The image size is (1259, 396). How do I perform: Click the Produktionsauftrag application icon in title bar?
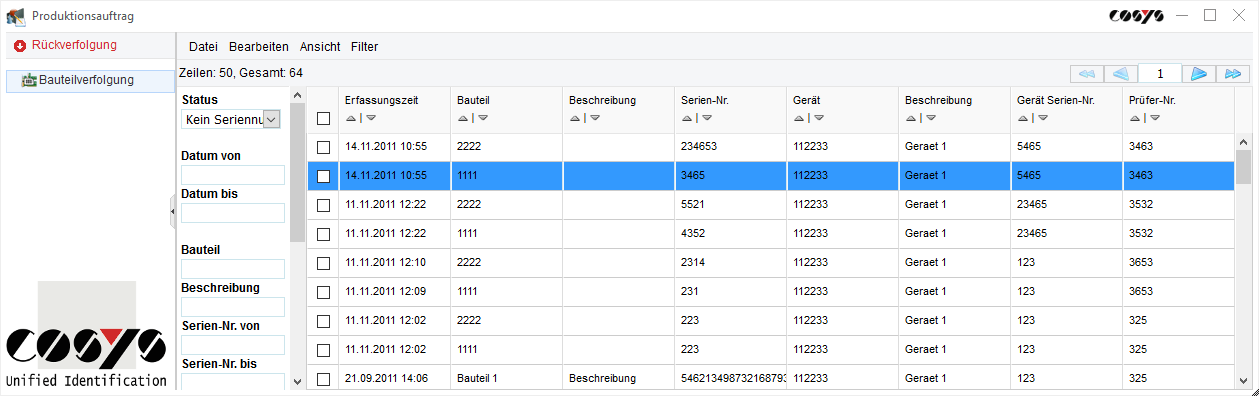pyautogui.click(x=16, y=16)
